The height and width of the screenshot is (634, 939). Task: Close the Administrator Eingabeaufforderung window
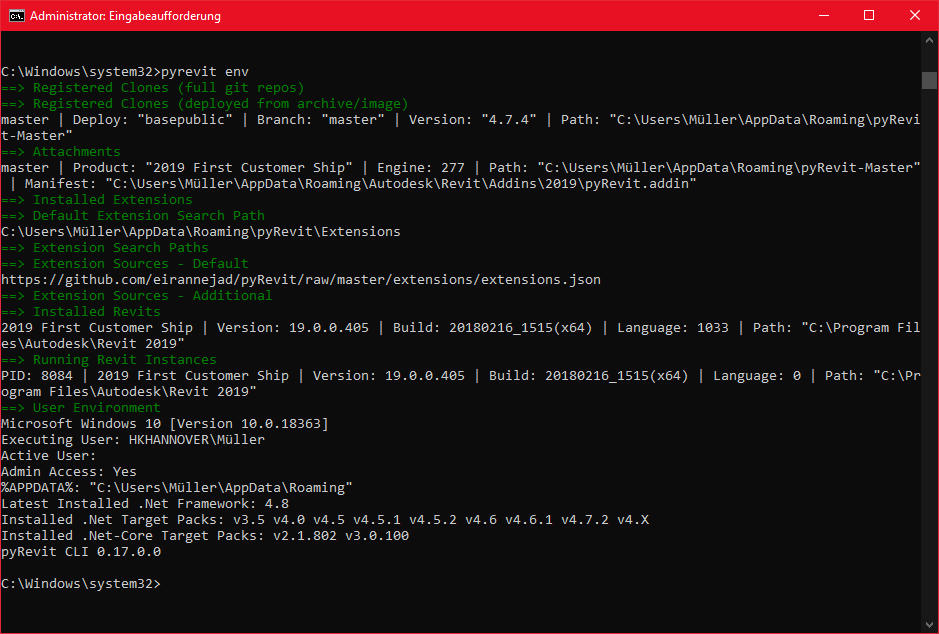point(916,15)
